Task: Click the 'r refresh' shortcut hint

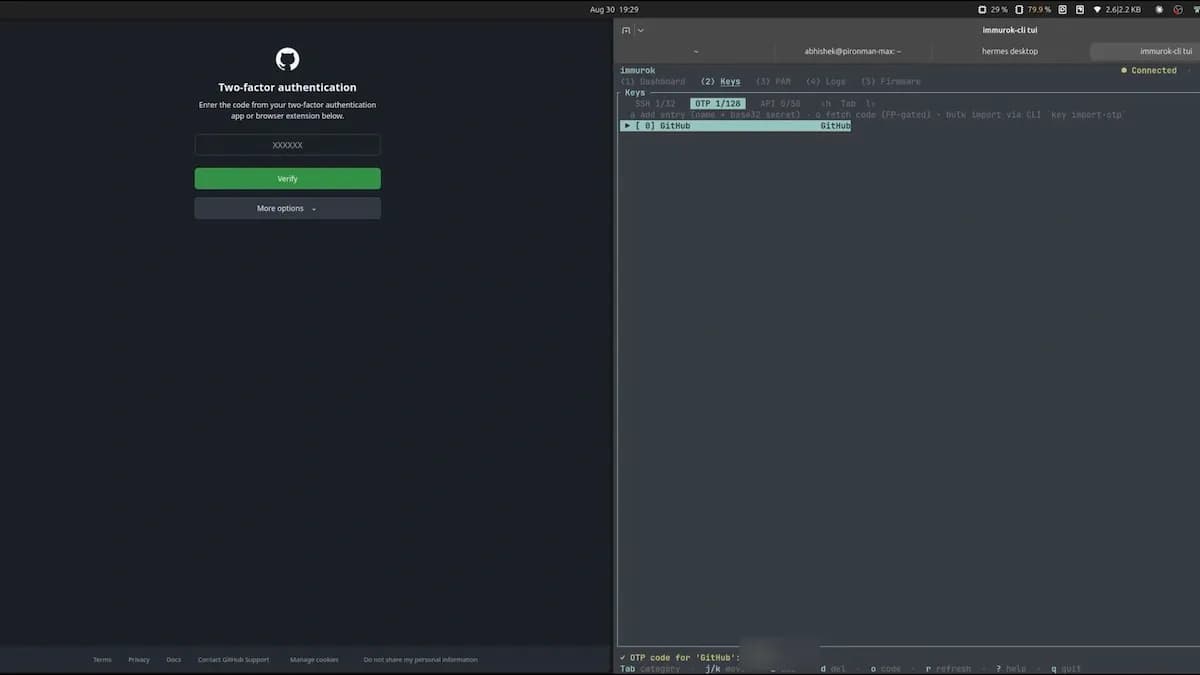Action: point(948,668)
